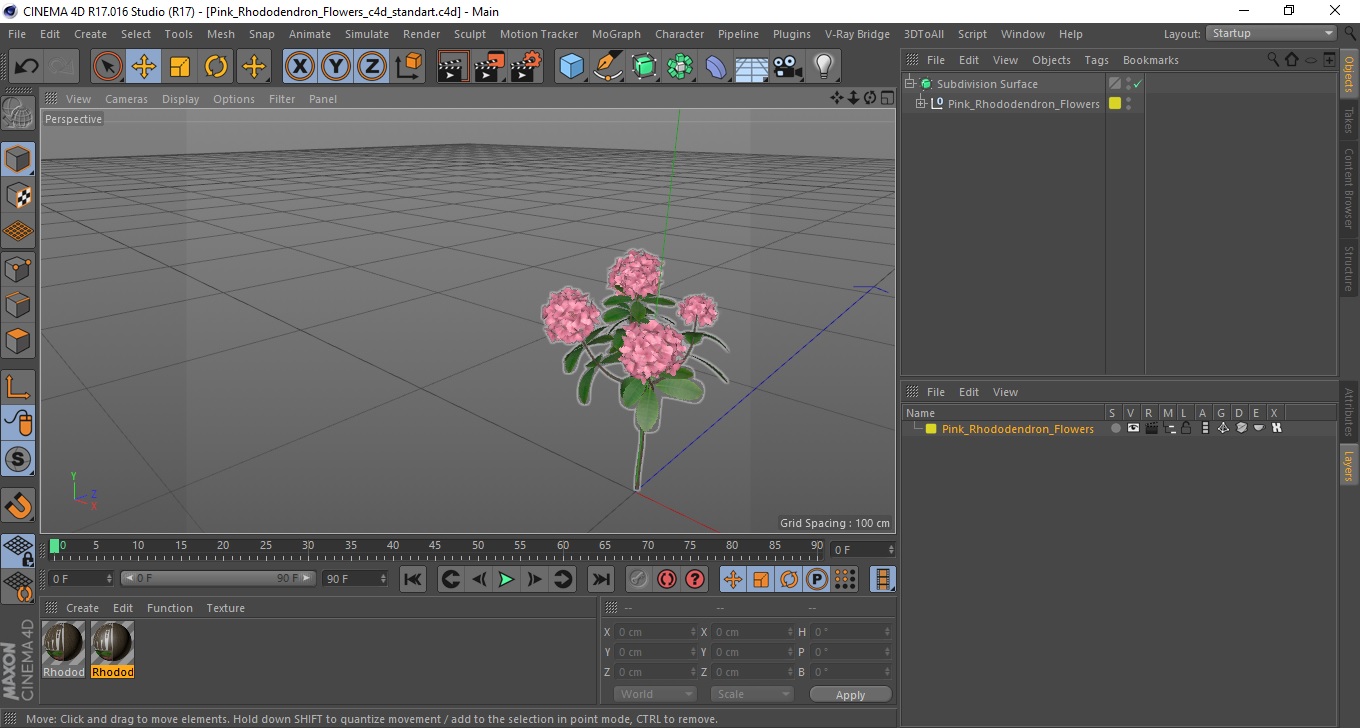Viewport: 1360px width, 728px height.
Task: Open the Objects panel Tags menu
Action: (x=1096, y=60)
